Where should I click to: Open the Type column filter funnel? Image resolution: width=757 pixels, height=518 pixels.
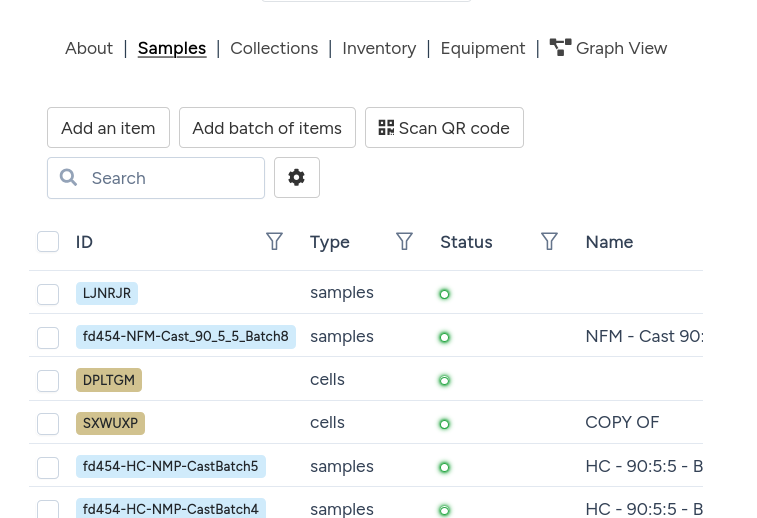[x=404, y=241]
